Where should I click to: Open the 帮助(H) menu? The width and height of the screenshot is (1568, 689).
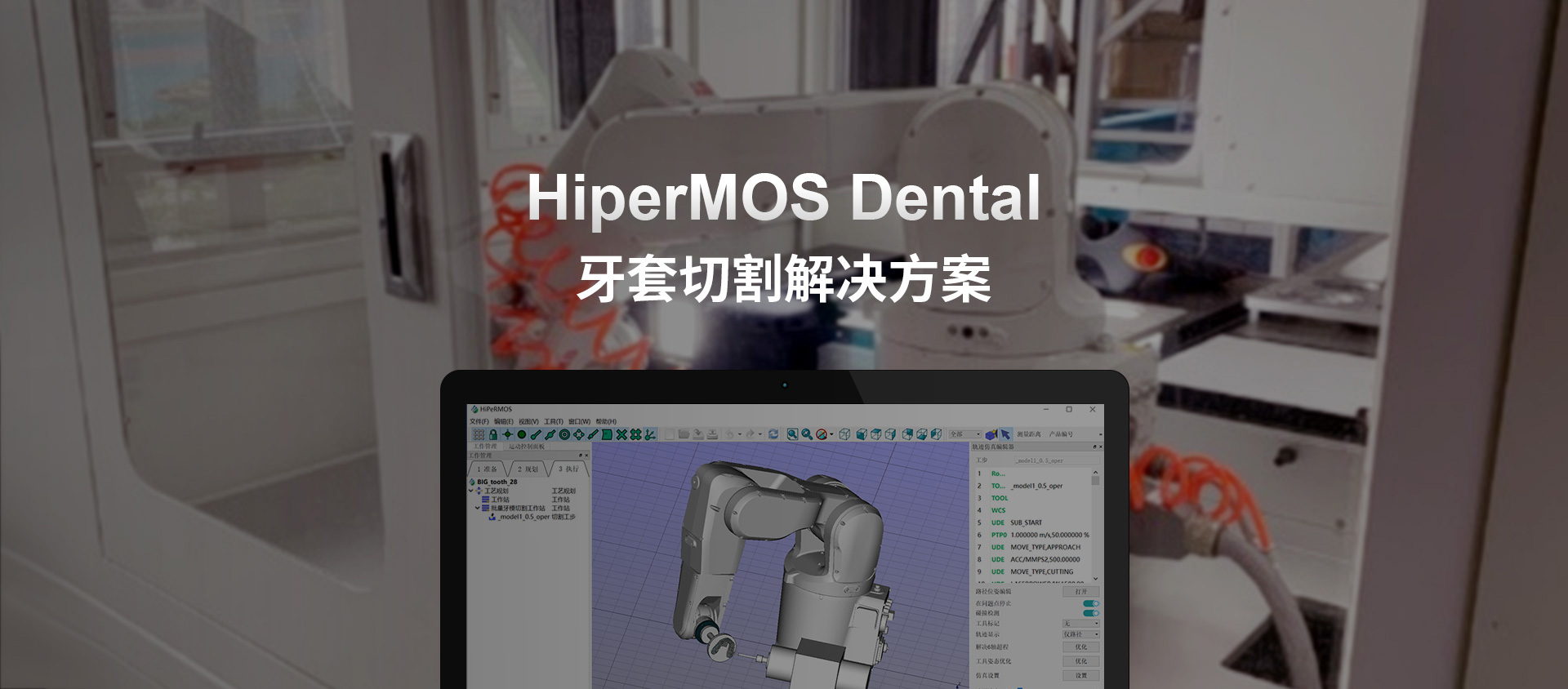click(x=606, y=421)
